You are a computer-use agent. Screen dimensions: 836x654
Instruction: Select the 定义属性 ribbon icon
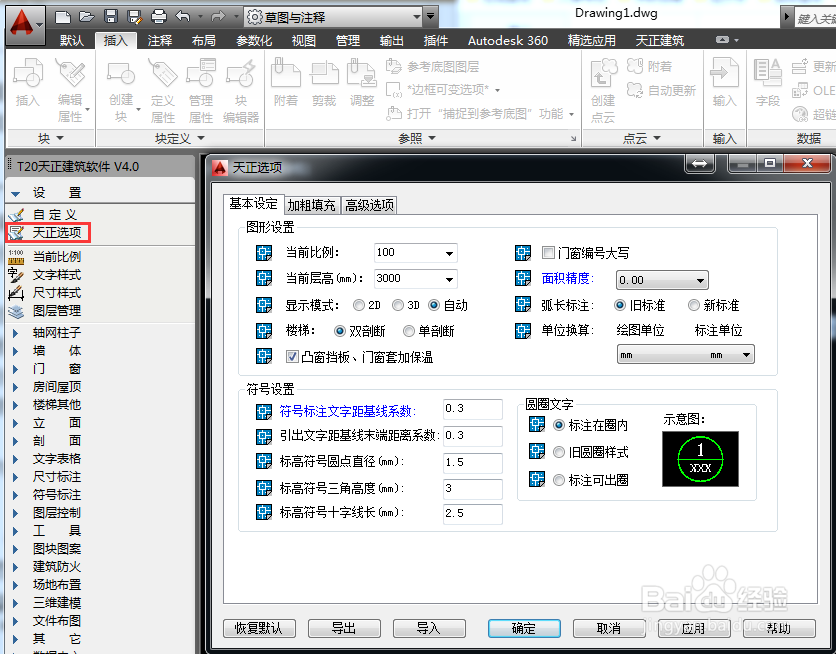point(163,91)
